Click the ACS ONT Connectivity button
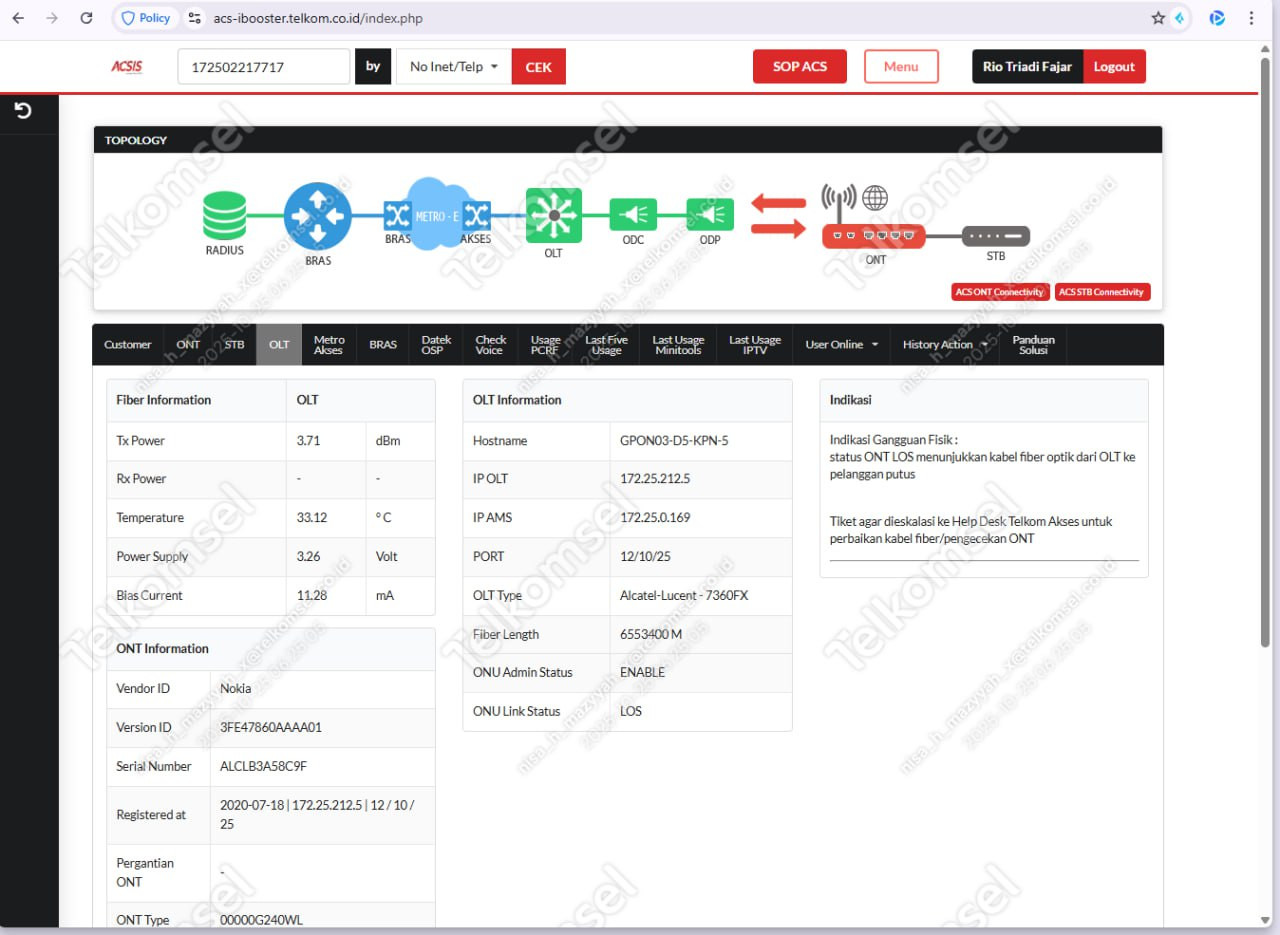The width and height of the screenshot is (1280, 935). click(999, 292)
